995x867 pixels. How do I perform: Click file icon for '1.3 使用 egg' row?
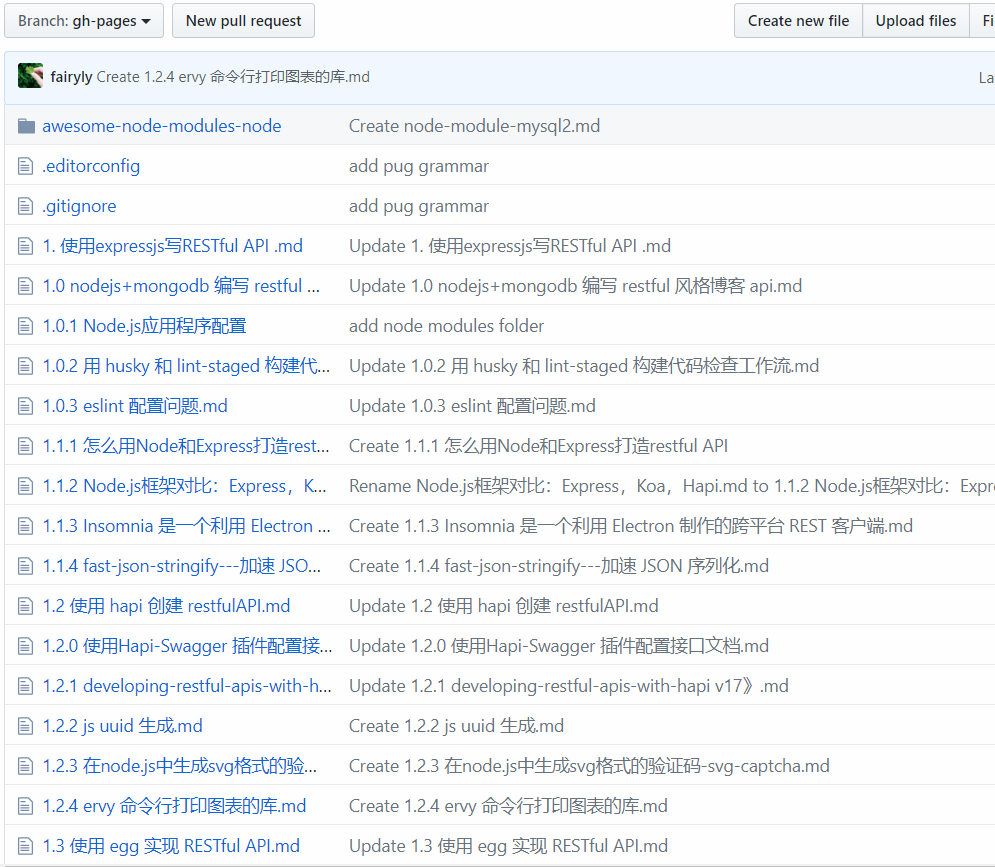point(25,846)
